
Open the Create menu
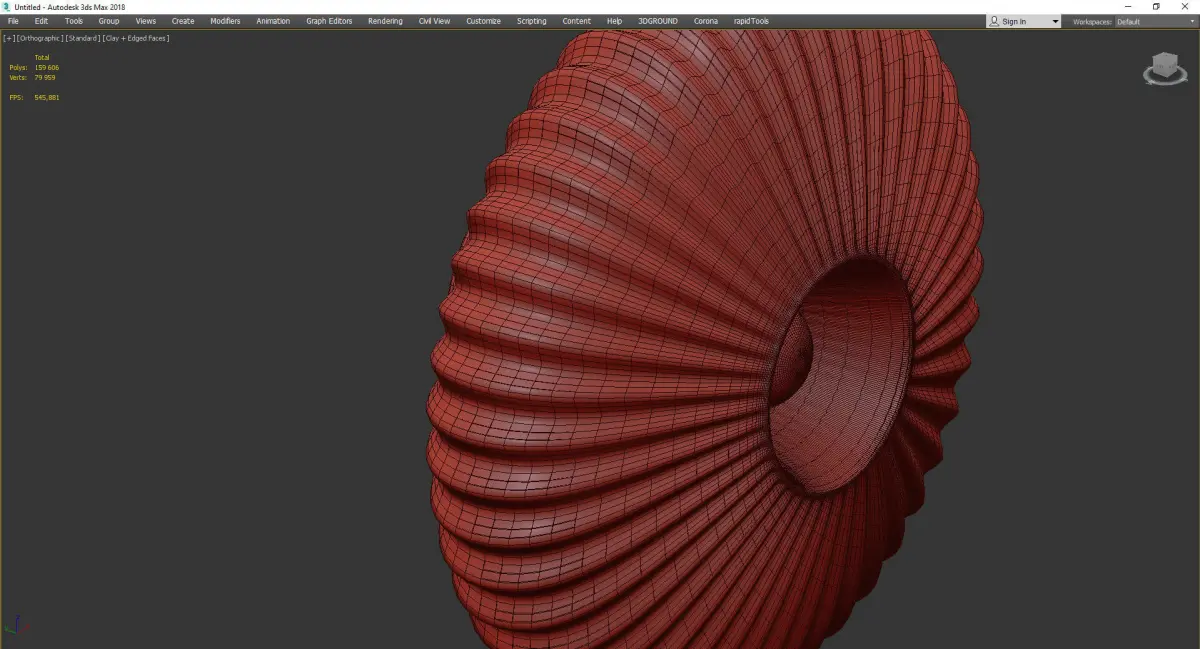click(183, 21)
